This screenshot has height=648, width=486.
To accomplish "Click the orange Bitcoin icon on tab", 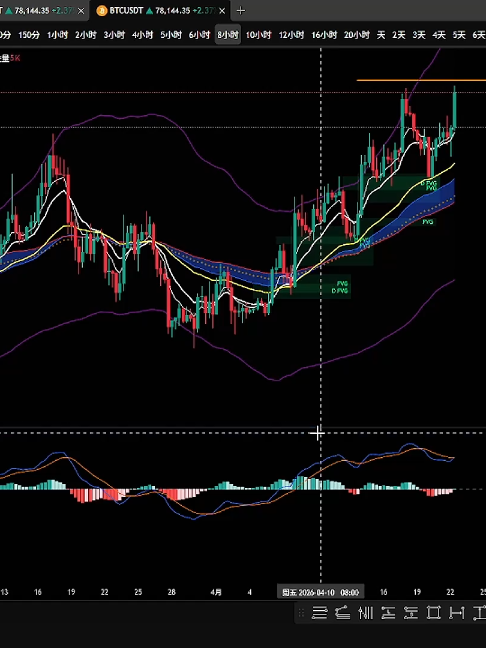I will click(x=102, y=11).
